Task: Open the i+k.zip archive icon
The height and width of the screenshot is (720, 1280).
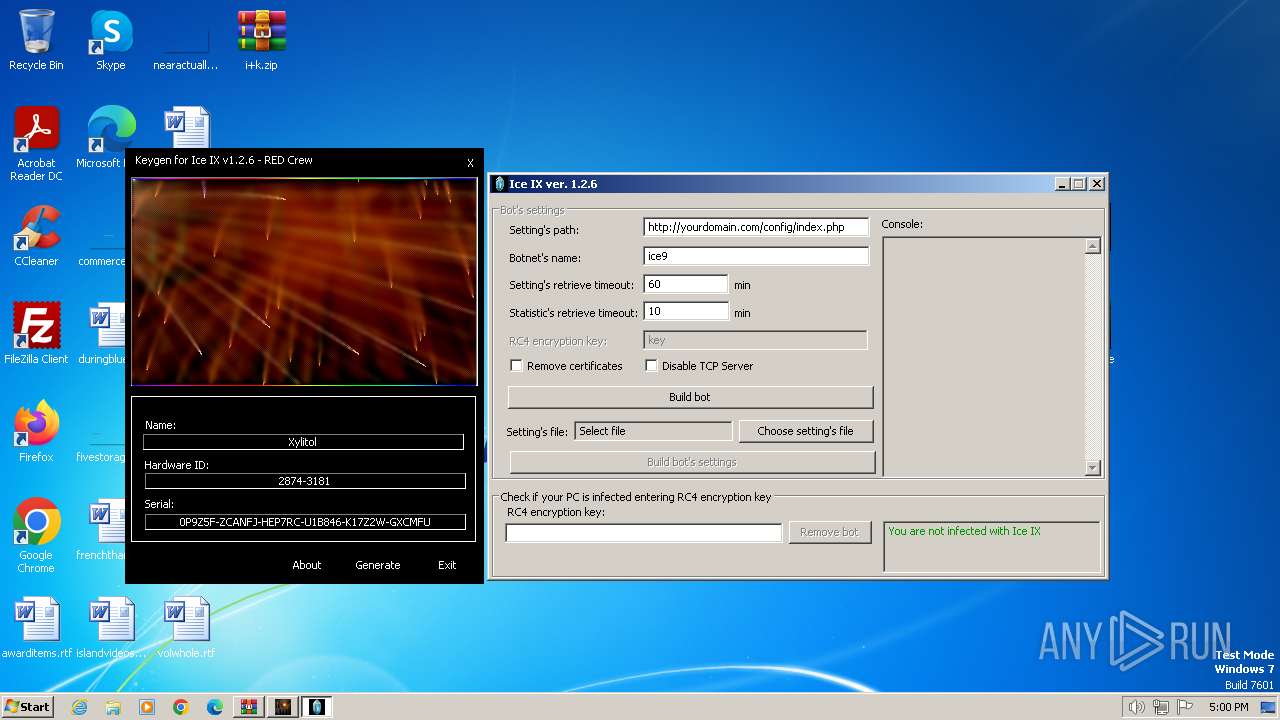Action: click(261, 40)
